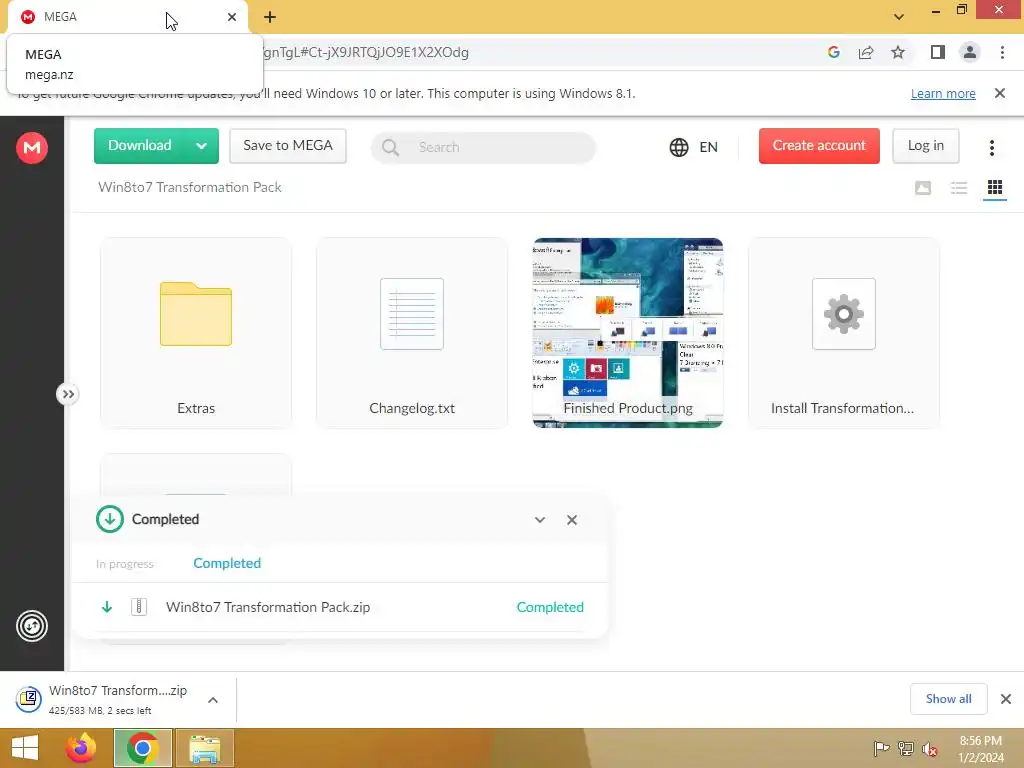Open the Changelog.txt file

point(412,333)
